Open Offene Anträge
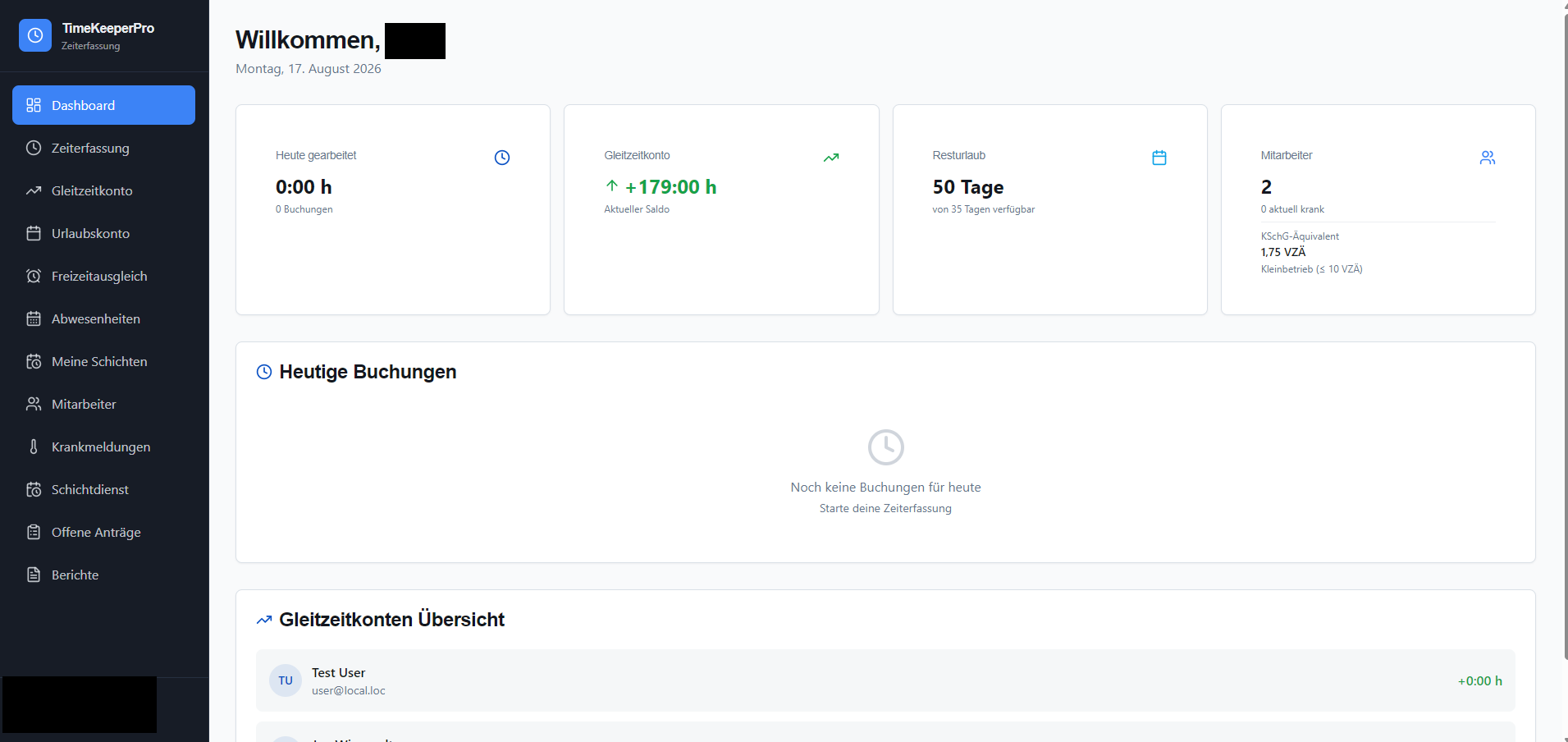The height and width of the screenshot is (742, 1568). pos(103,532)
